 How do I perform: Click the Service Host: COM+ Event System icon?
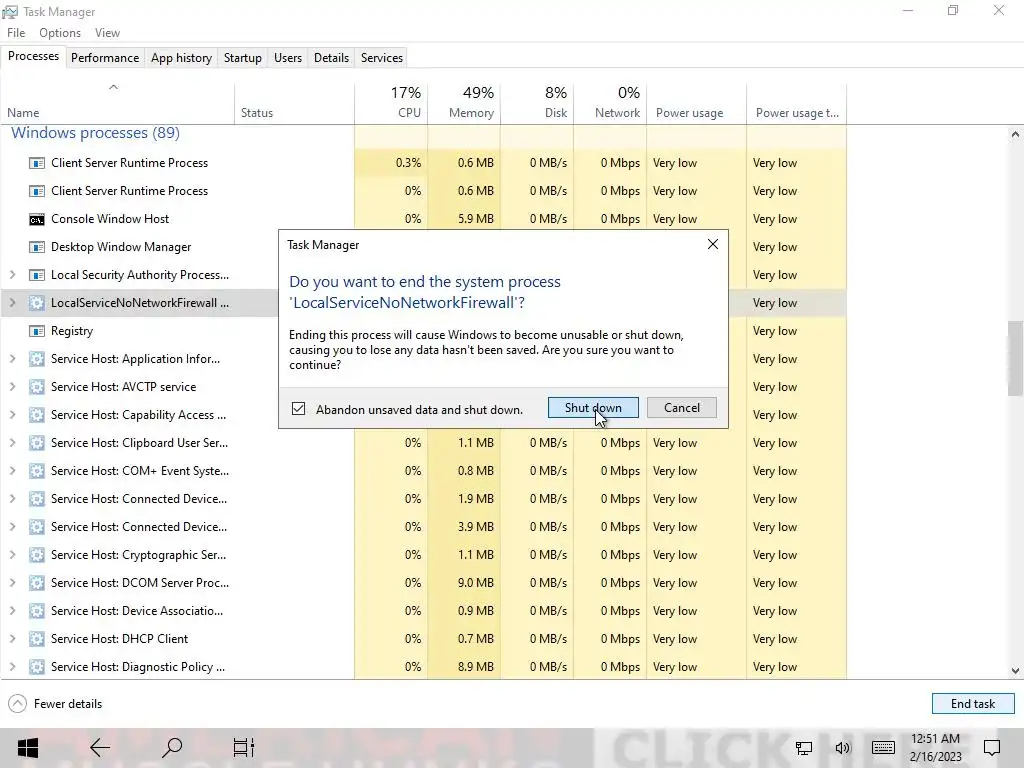[x=37, y=472]
